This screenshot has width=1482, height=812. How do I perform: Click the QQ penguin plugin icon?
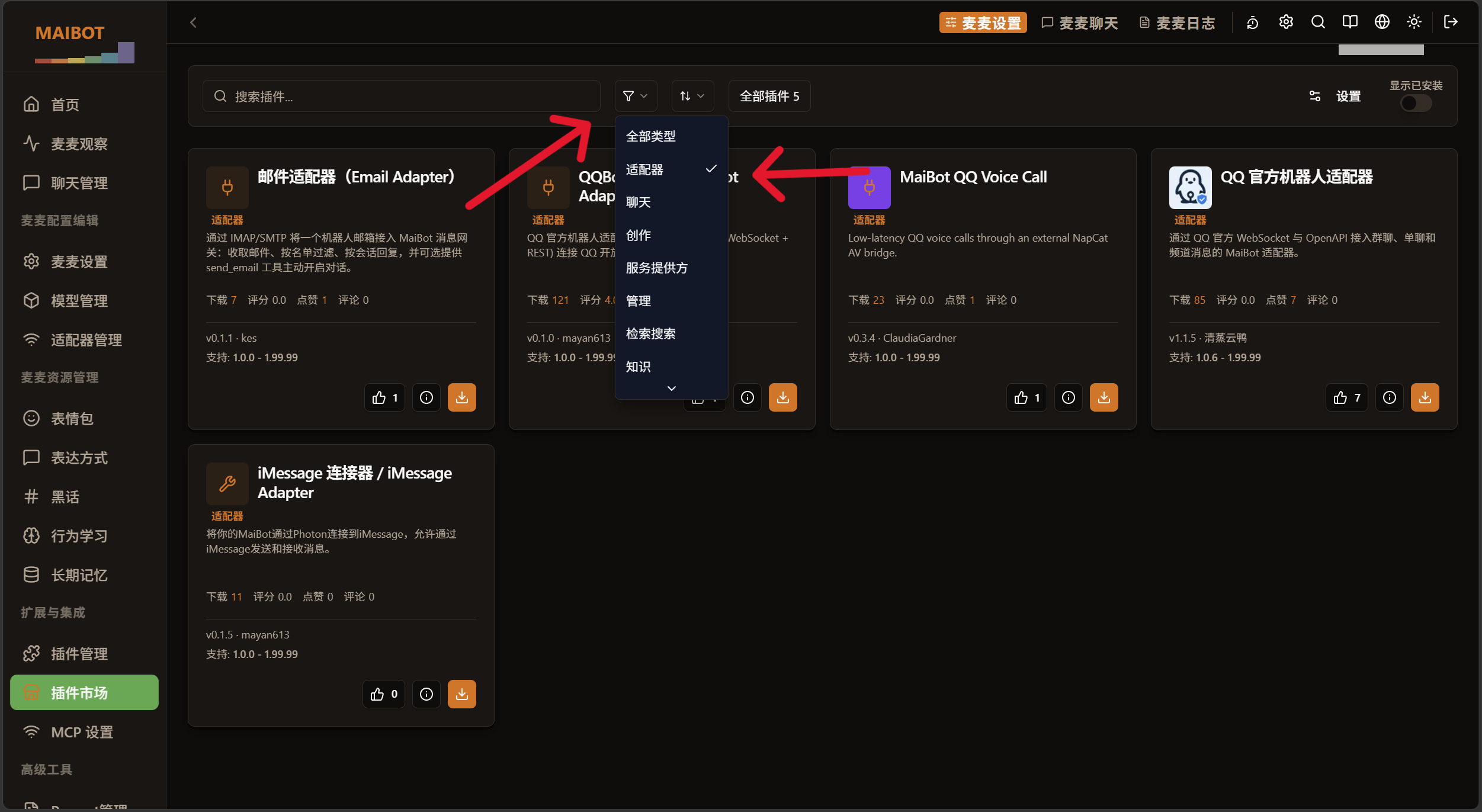pos(1191,188)
